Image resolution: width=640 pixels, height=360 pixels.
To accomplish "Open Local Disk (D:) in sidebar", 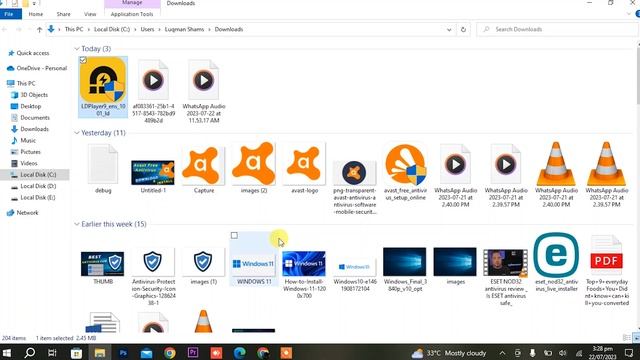I will tap(38, 186).
